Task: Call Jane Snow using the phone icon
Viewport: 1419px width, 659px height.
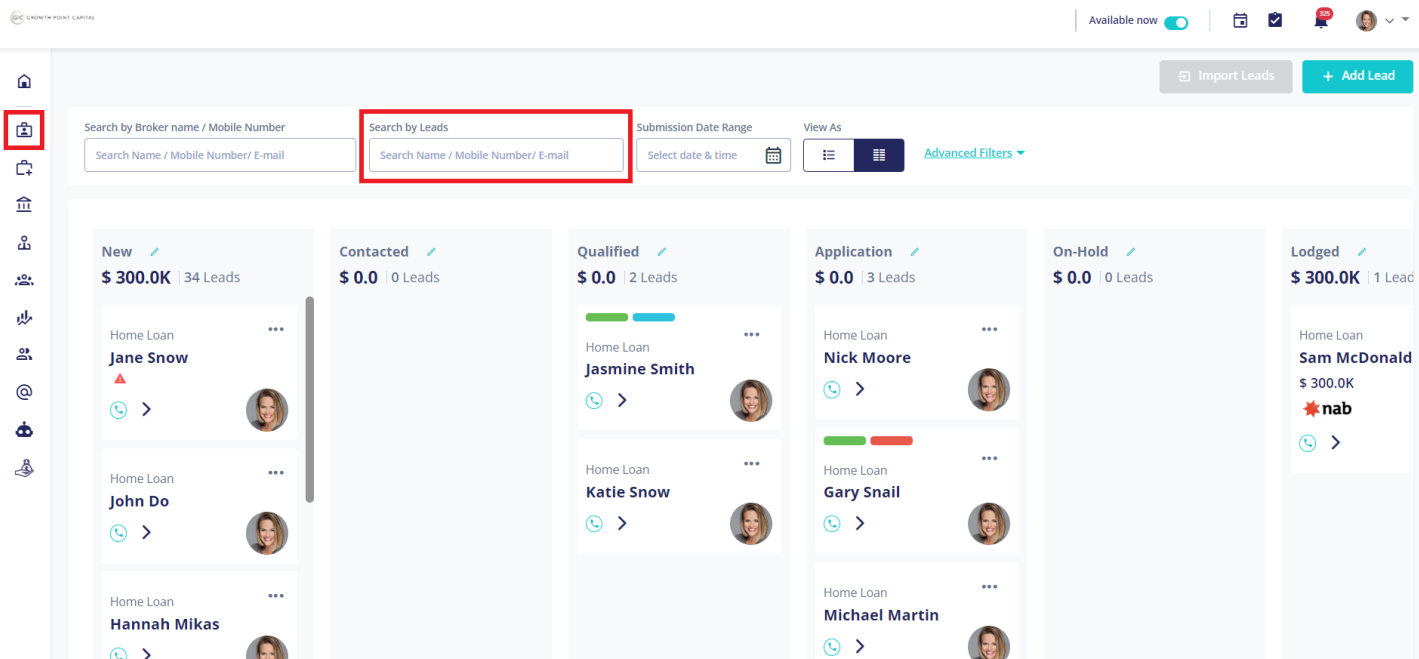Action: [119, 409]
